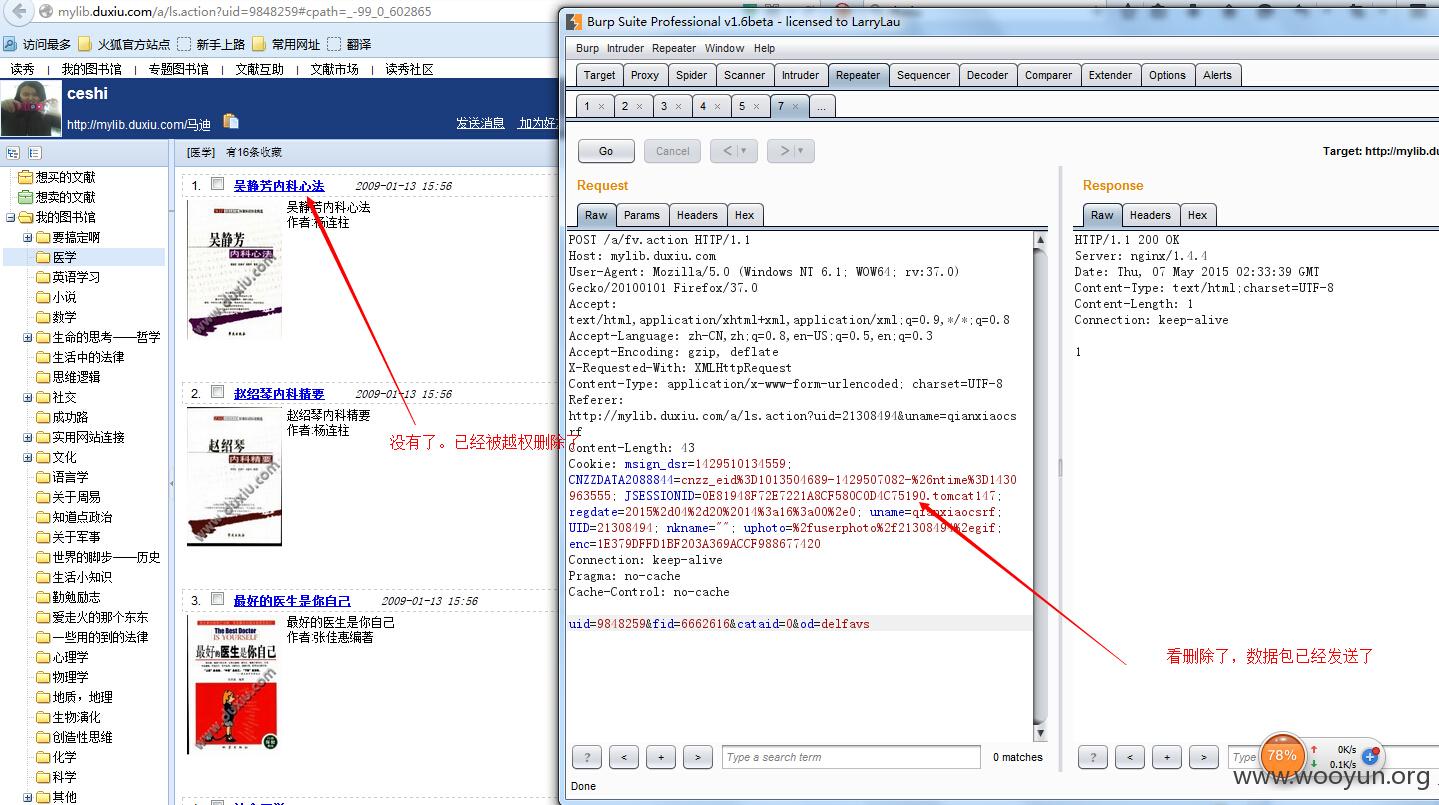Click the 78% floating speed indicator
Viewport: 1439px width, 805px height.
1281,755
